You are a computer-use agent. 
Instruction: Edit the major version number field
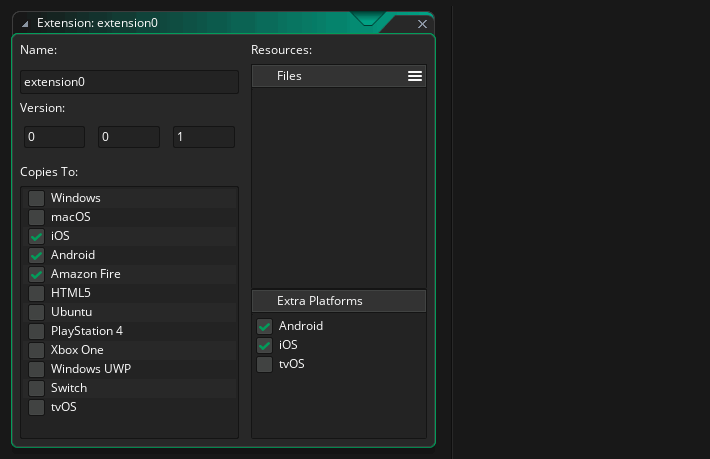[54, 137]
